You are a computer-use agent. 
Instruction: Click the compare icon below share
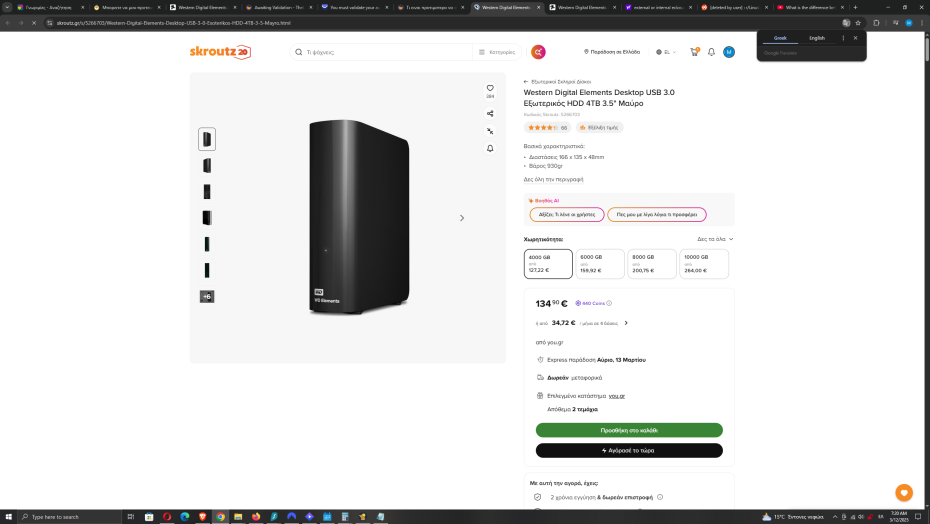click(x=490, y=131)
